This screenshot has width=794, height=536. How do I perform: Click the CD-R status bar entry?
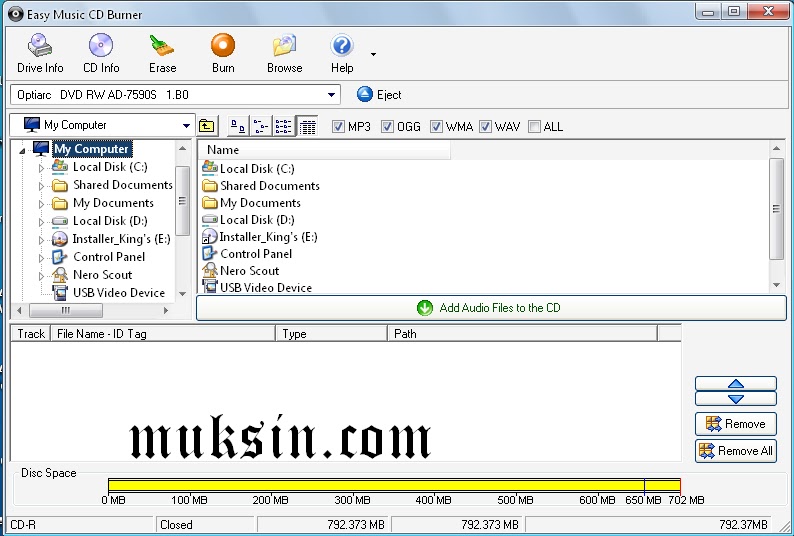(x=81, y=524)
